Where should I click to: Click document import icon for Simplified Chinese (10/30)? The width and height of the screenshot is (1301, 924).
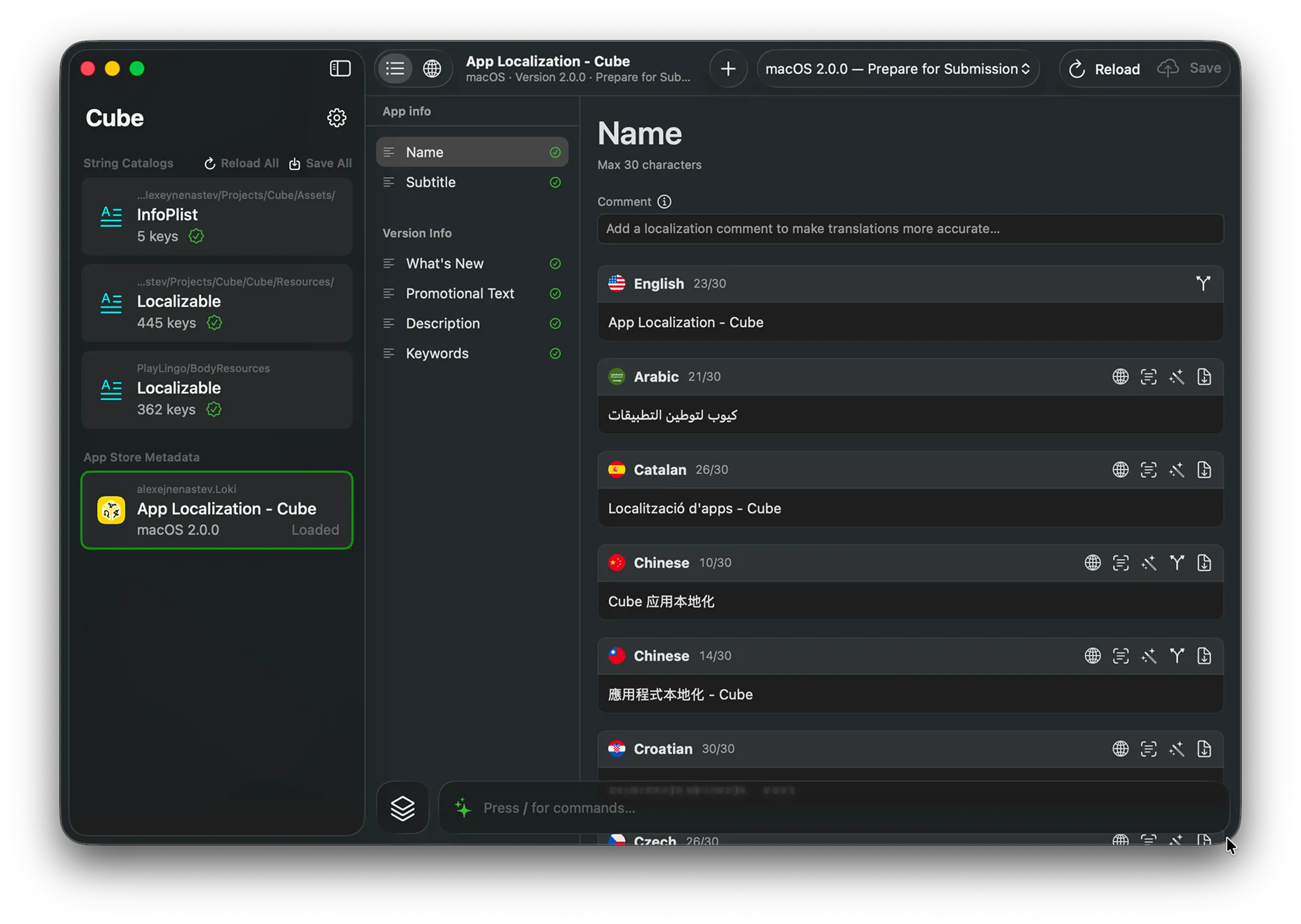[1204, 562]
